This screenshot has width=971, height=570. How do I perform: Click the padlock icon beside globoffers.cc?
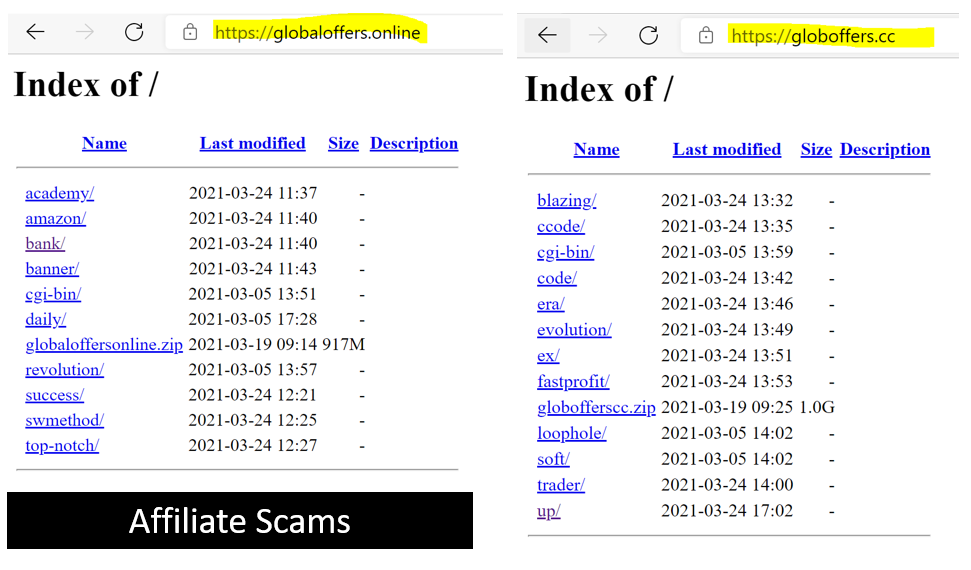pyautogui.click(x=705, y=35)
